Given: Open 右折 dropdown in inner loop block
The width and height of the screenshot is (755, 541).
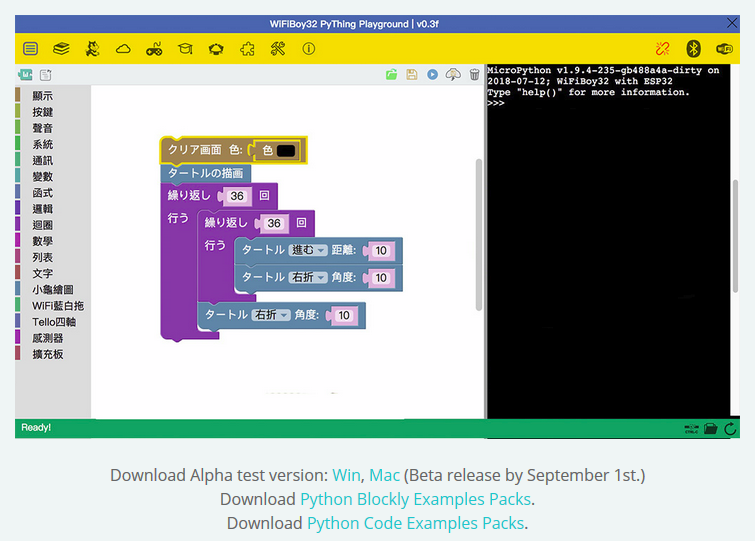Looking at the screenshot, I should coord(308,277).
